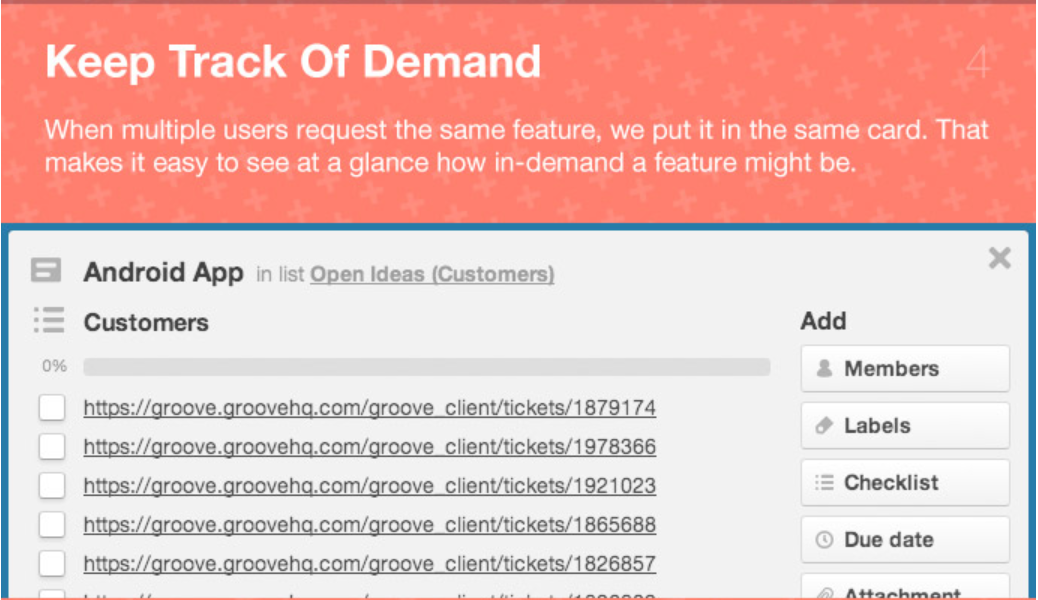Click the clock icon in Due date button

click(825, 540)
